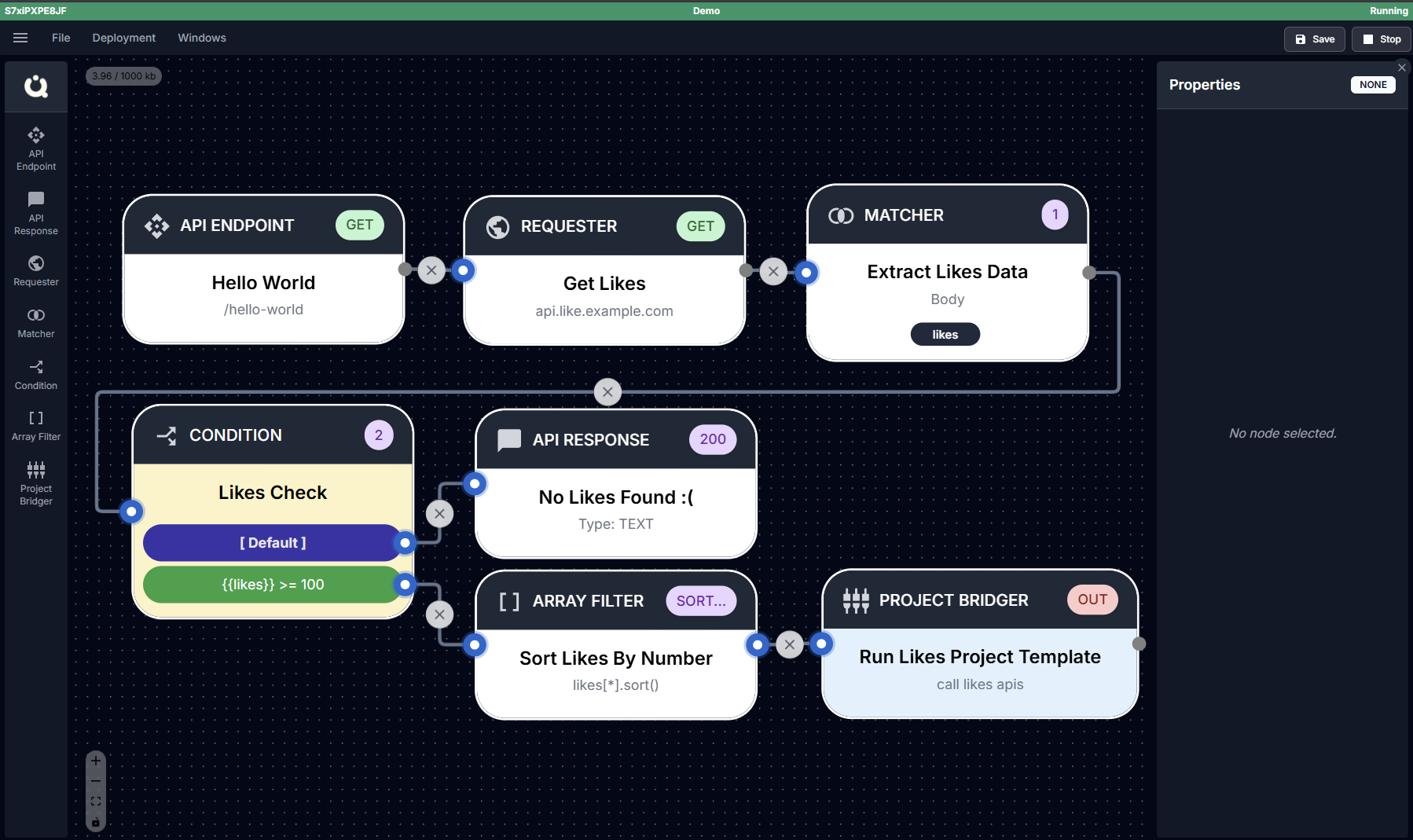Zoom in on the canvas

coord(96,761)
